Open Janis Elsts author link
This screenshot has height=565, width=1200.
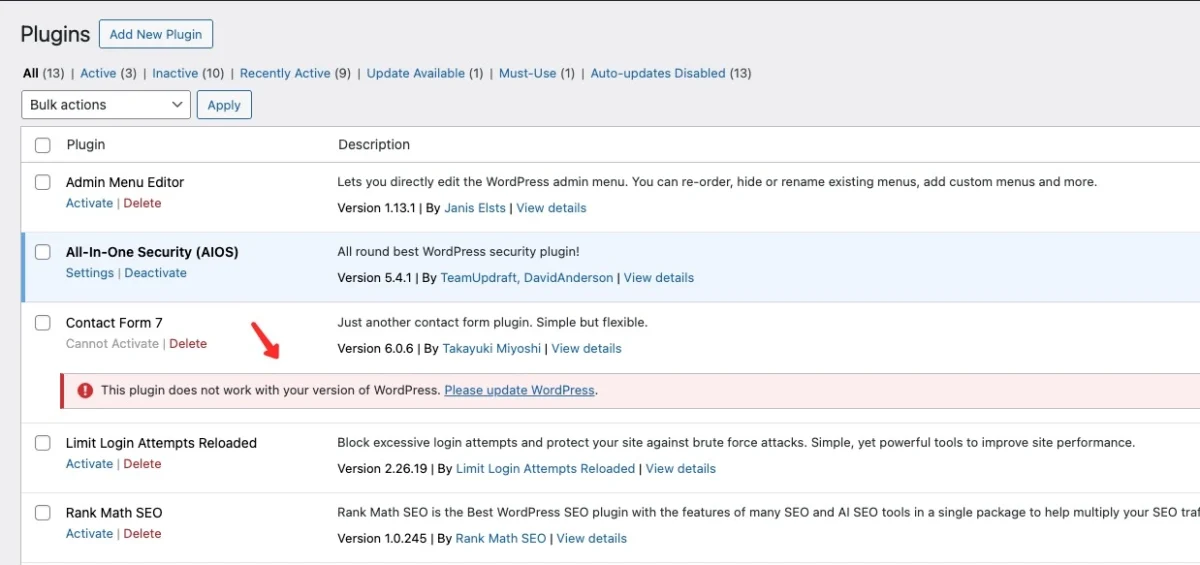(475, 208)
